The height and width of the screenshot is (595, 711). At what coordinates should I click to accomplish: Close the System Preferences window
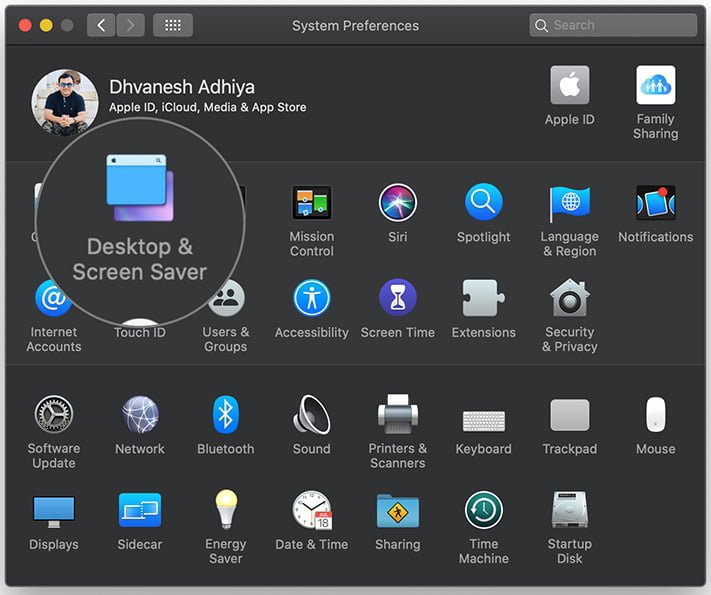tap(25, 25)
